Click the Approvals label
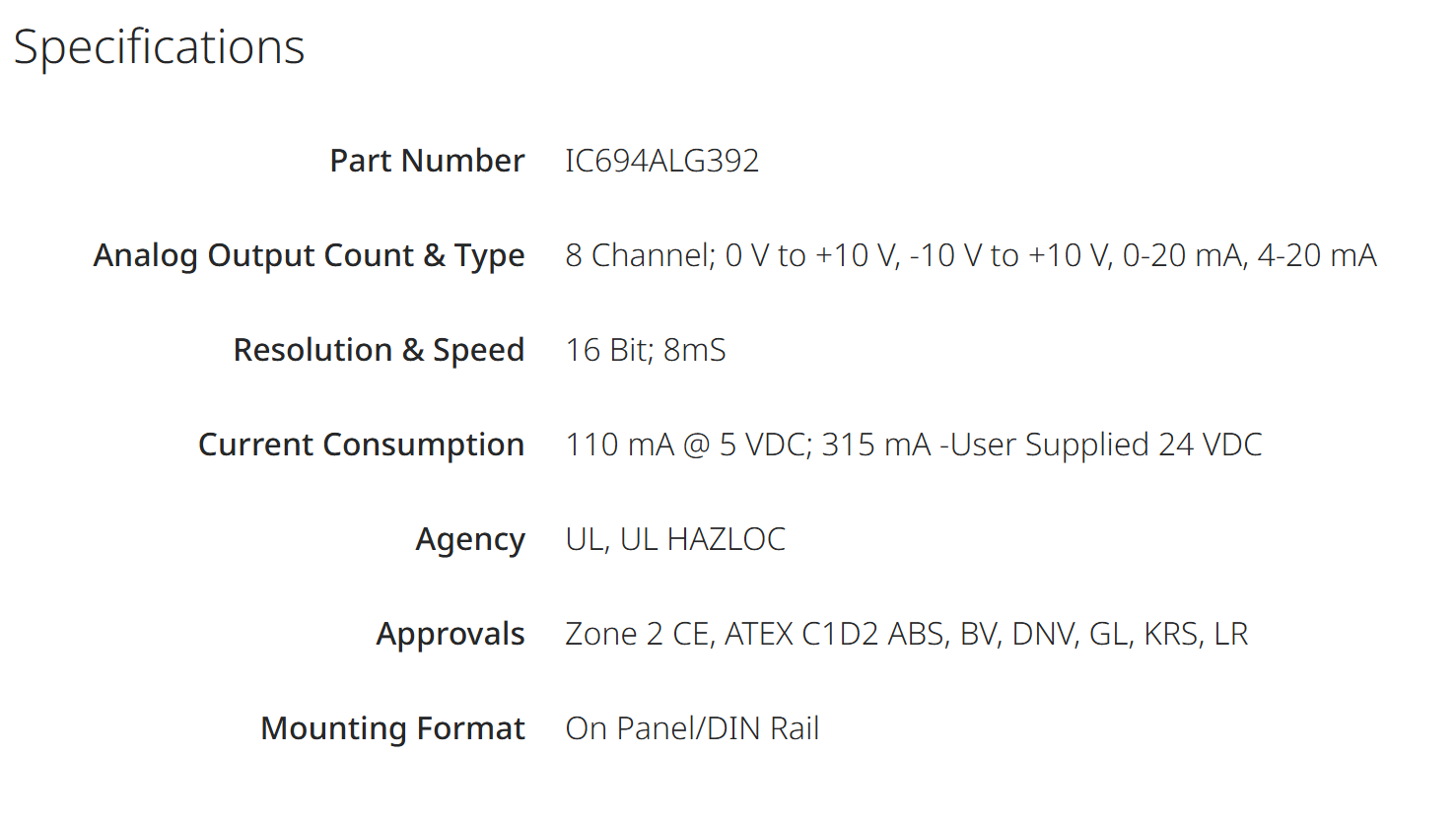This screenshot has width=1456, height=823. tap(451, 635)
